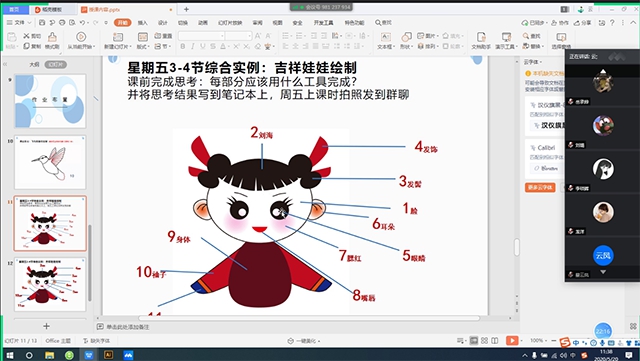Expand the Section (节) dropdown

[170, 47]
